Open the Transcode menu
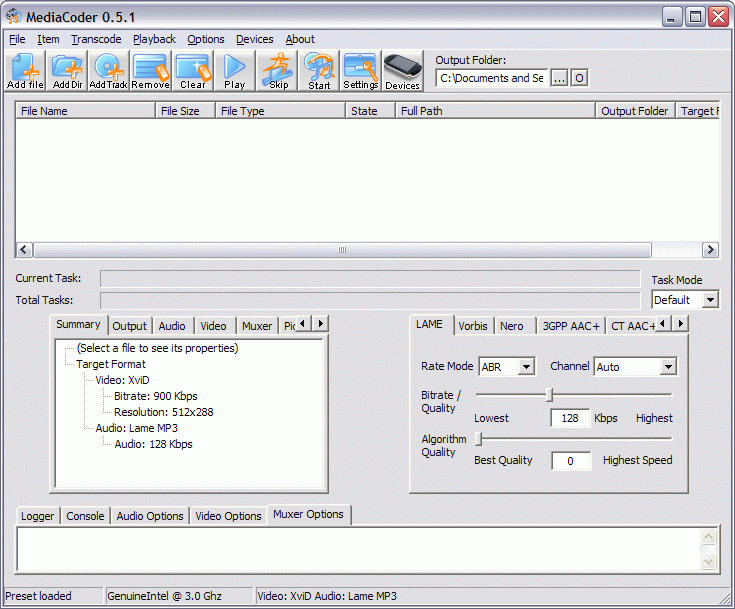Screen dimensions: 735x609 (x=96, y=39)
